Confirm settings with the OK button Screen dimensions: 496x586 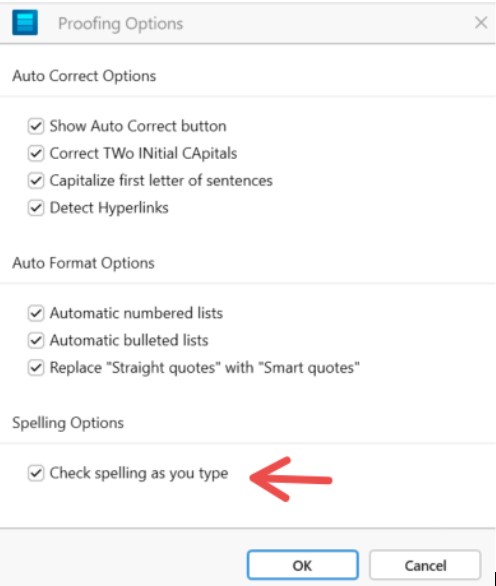coord(302,565)
